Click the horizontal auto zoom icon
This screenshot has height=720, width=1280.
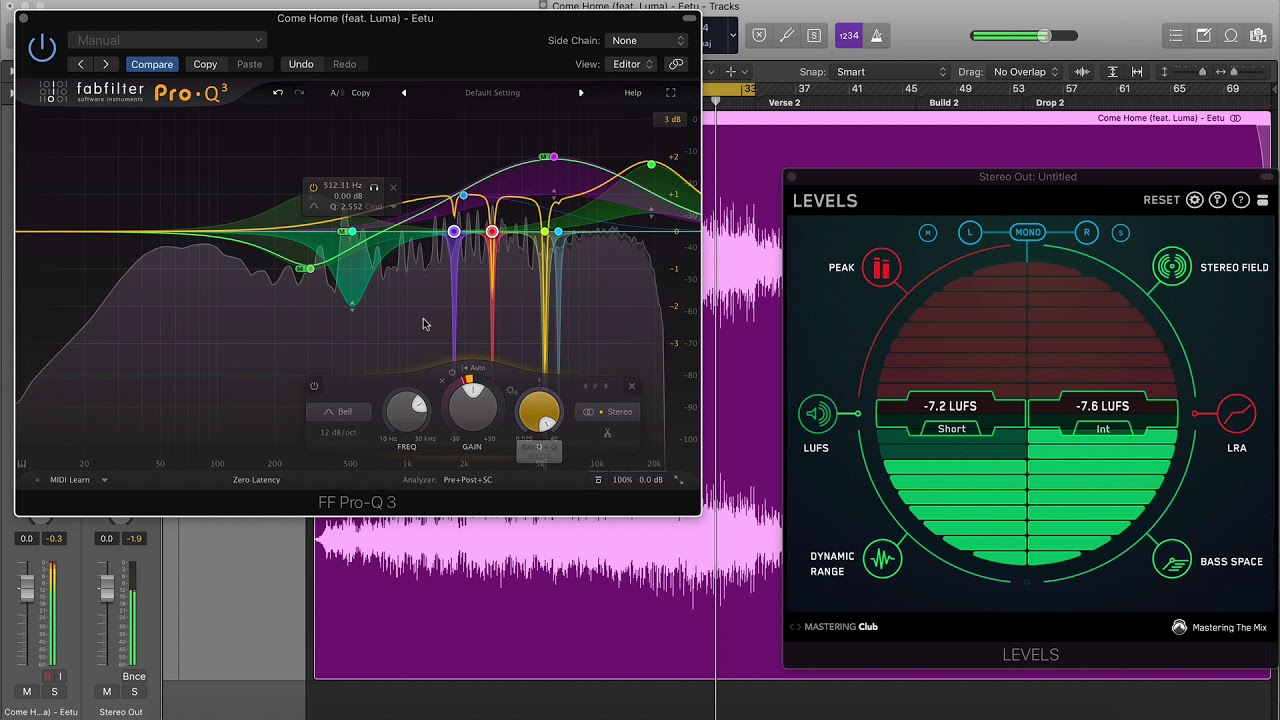[1137, 72]
